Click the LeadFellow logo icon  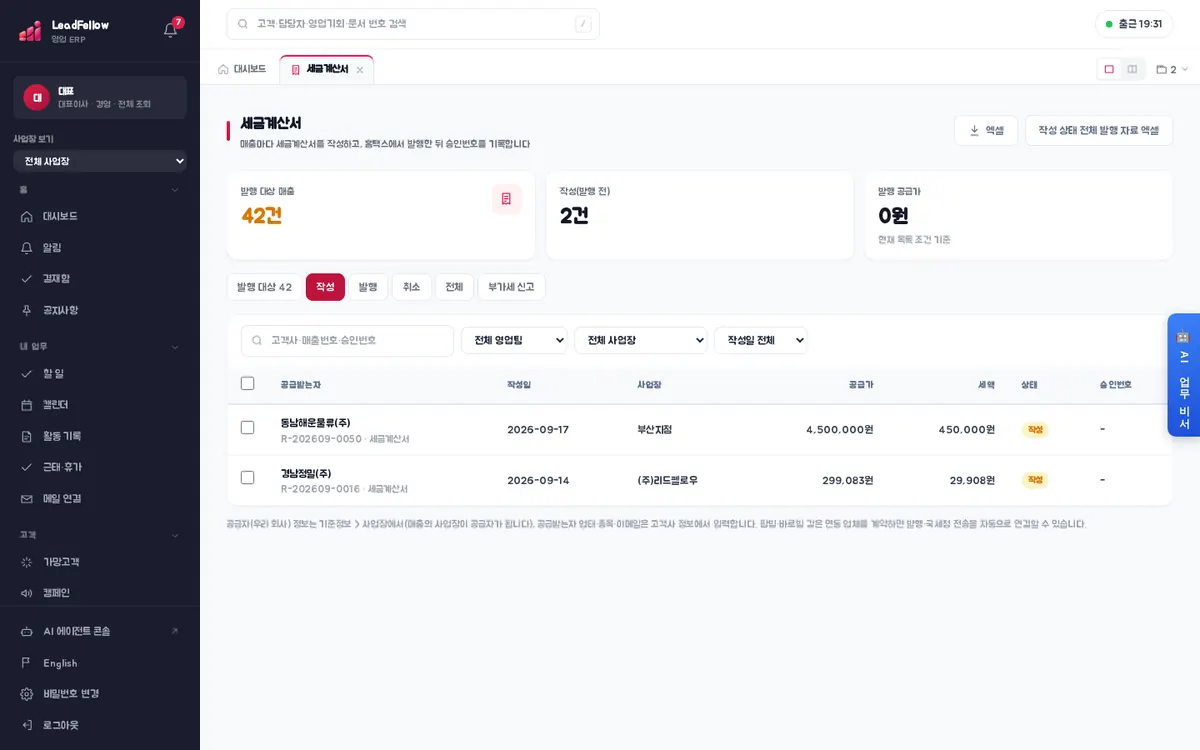click(x=30, y=30)
